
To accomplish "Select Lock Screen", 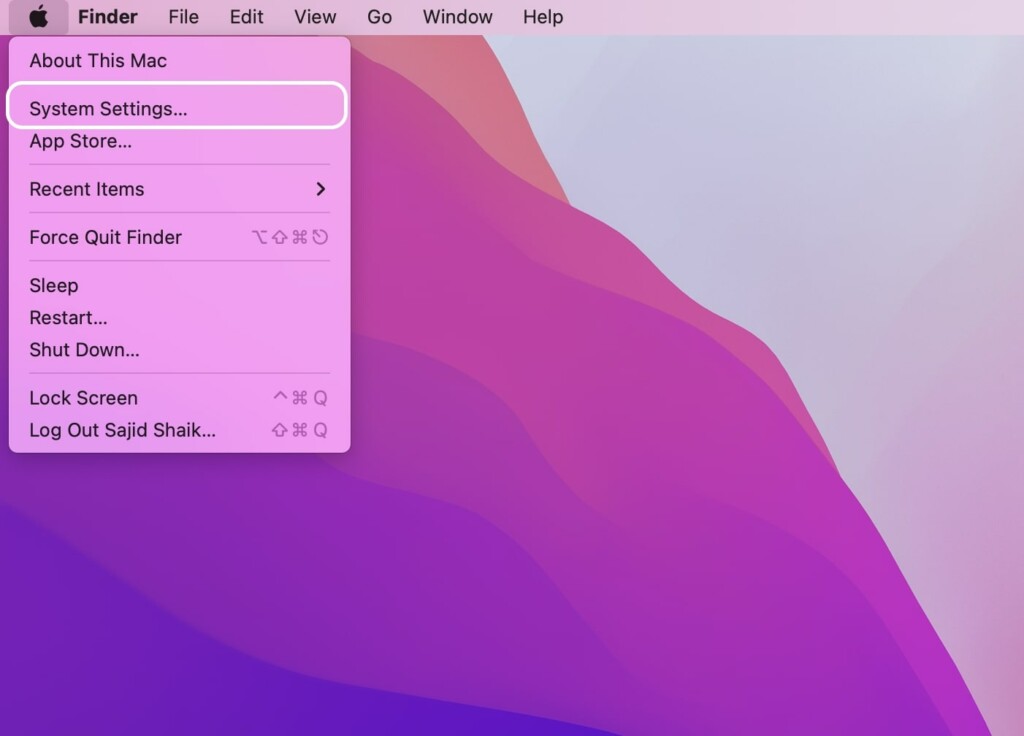I will pyautogui.click(x=180, y=398).
